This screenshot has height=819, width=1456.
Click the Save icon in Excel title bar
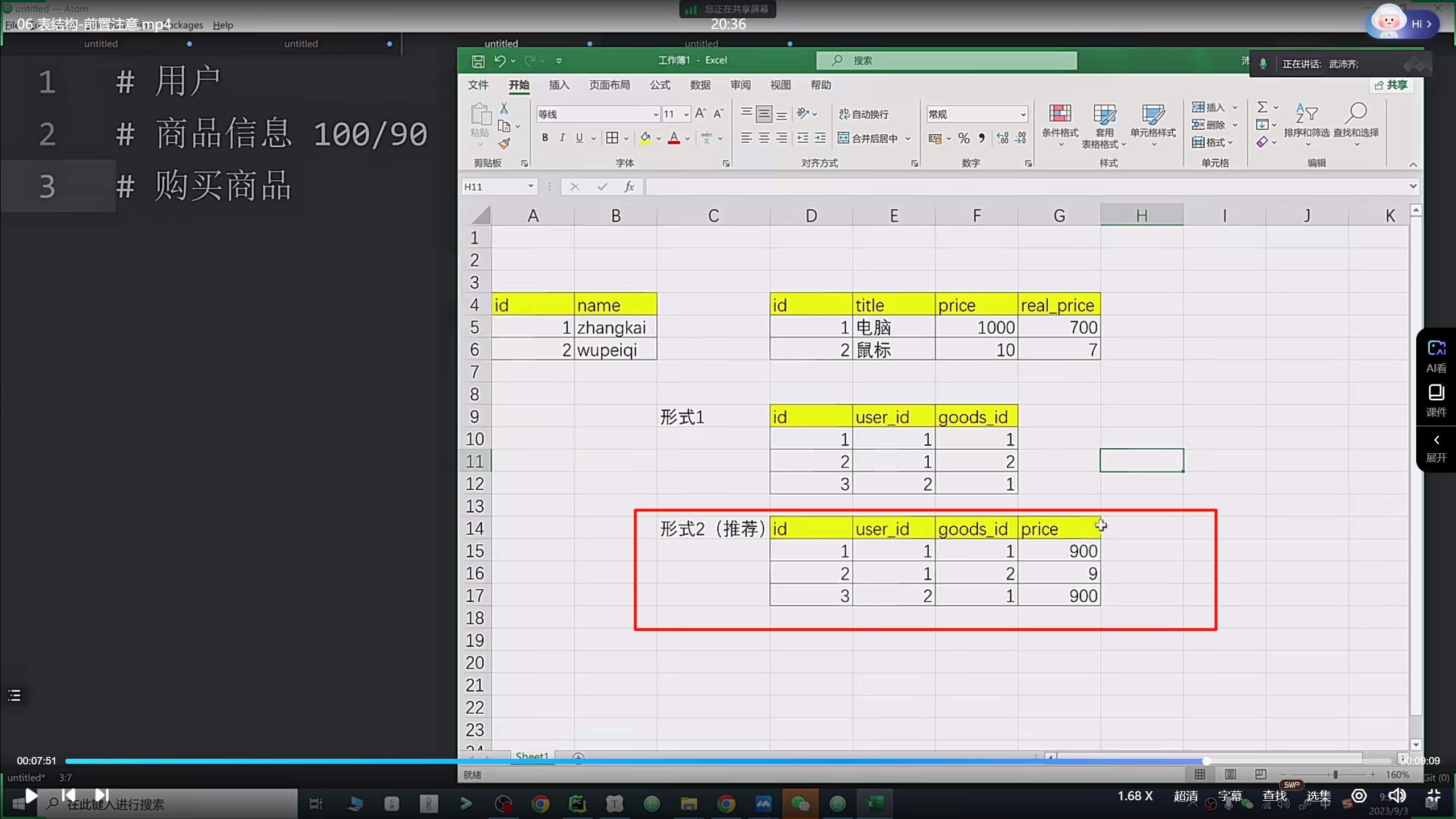(478, 61)
